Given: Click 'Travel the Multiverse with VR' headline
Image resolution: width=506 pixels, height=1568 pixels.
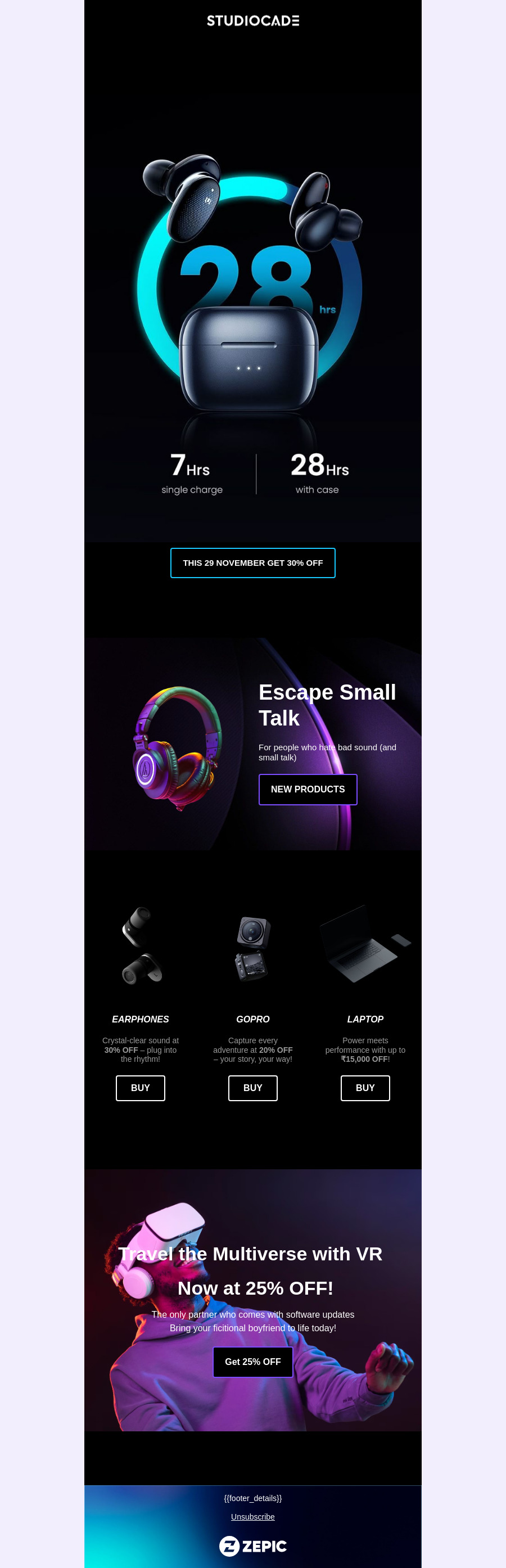Looking at the screenshot, I should [x=250, y=1254].
